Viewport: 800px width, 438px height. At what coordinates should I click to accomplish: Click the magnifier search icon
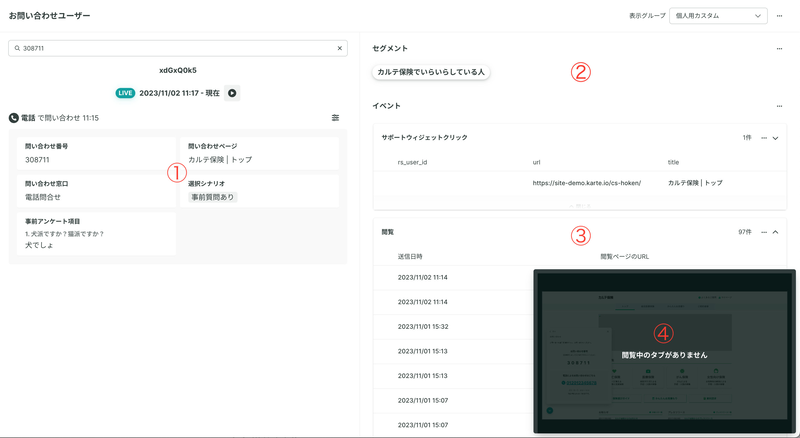[17, 48]
